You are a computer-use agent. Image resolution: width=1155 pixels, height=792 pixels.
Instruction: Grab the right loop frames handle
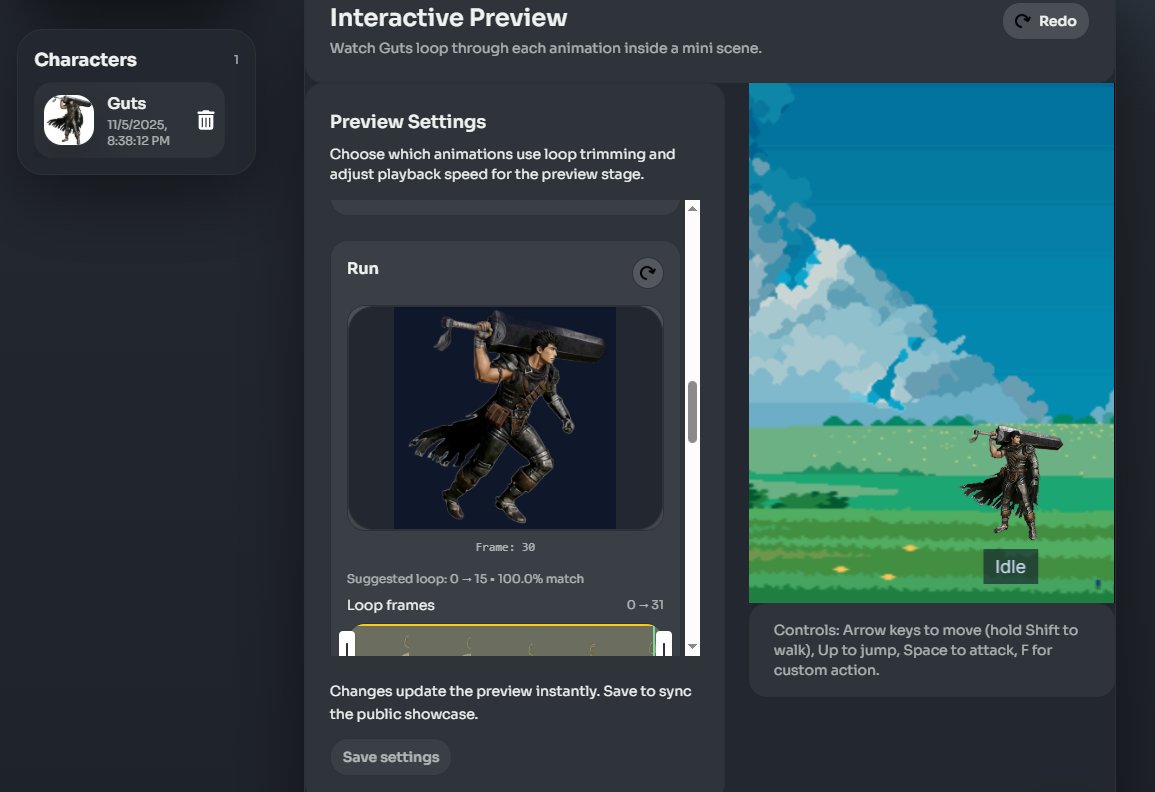tap(664, 643)
